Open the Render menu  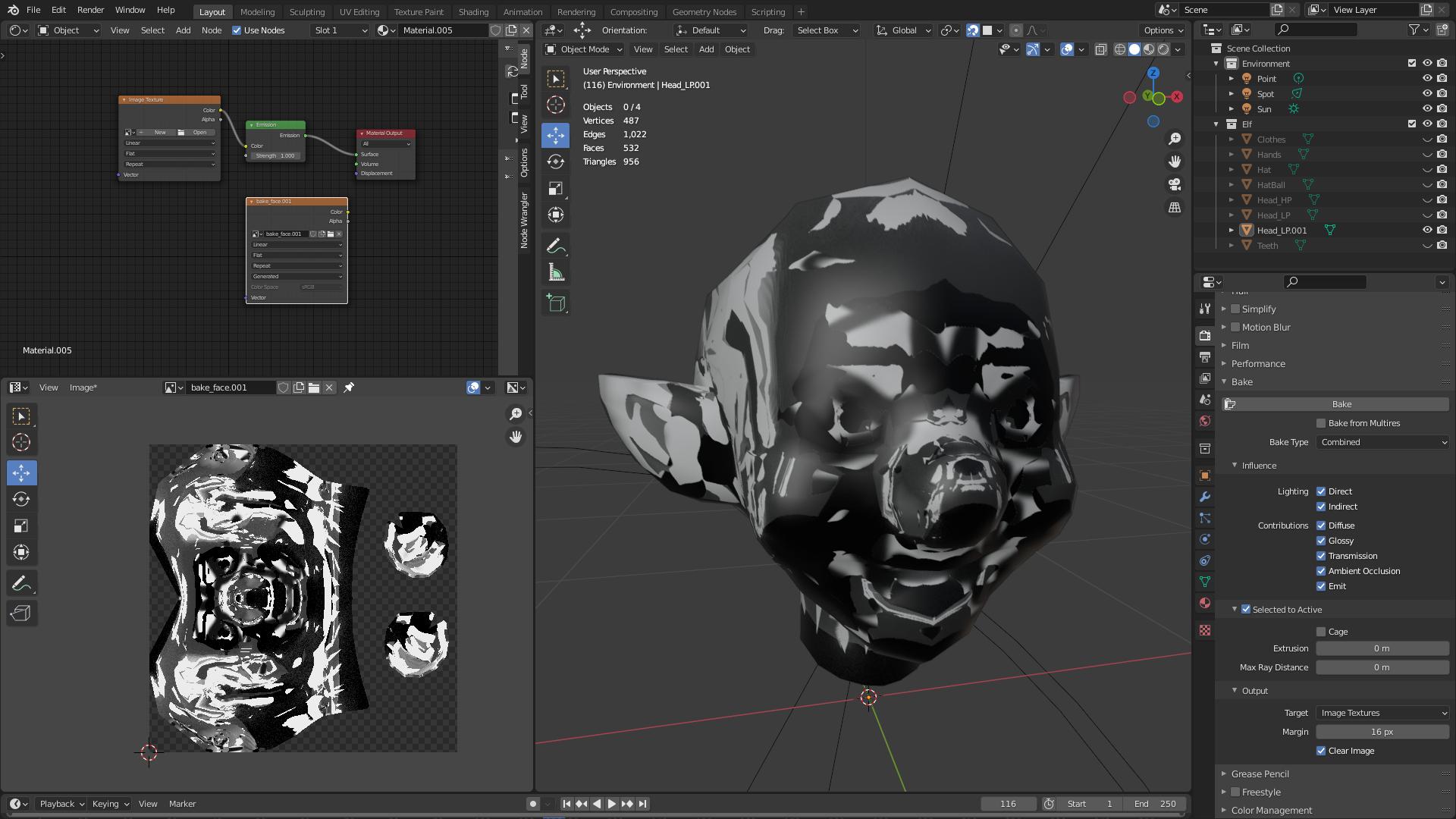pos(90,10)
